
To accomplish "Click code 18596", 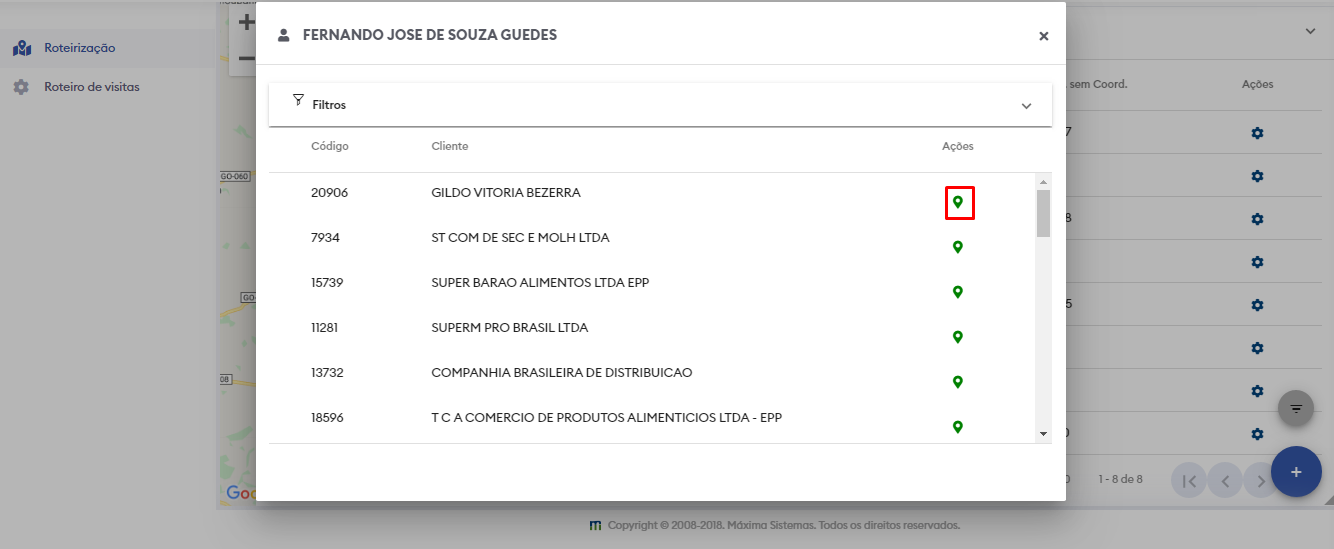I will pyautogui.click(x=327, y=417).
